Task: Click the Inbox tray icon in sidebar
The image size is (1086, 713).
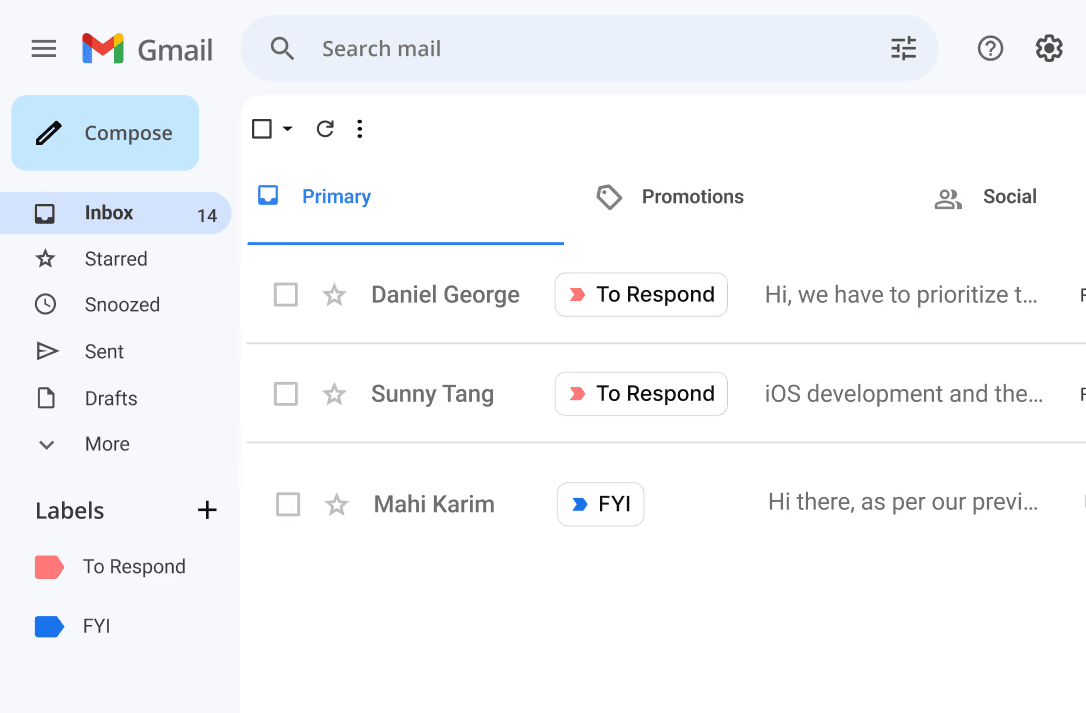Action: 45,213
